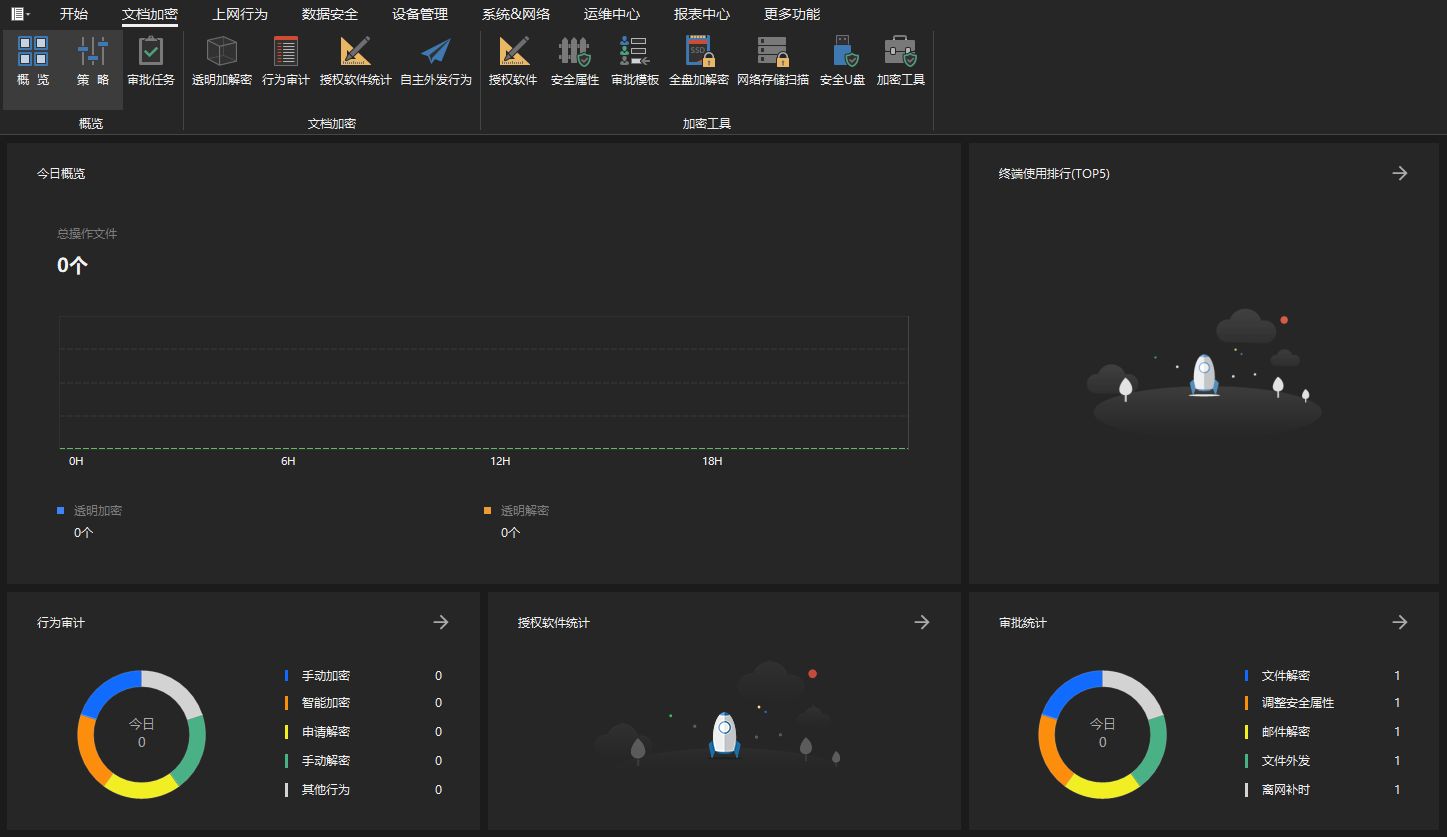The image size is (1447, 837).
Task: Click the 6H axis label on chart
Action: 288,461
